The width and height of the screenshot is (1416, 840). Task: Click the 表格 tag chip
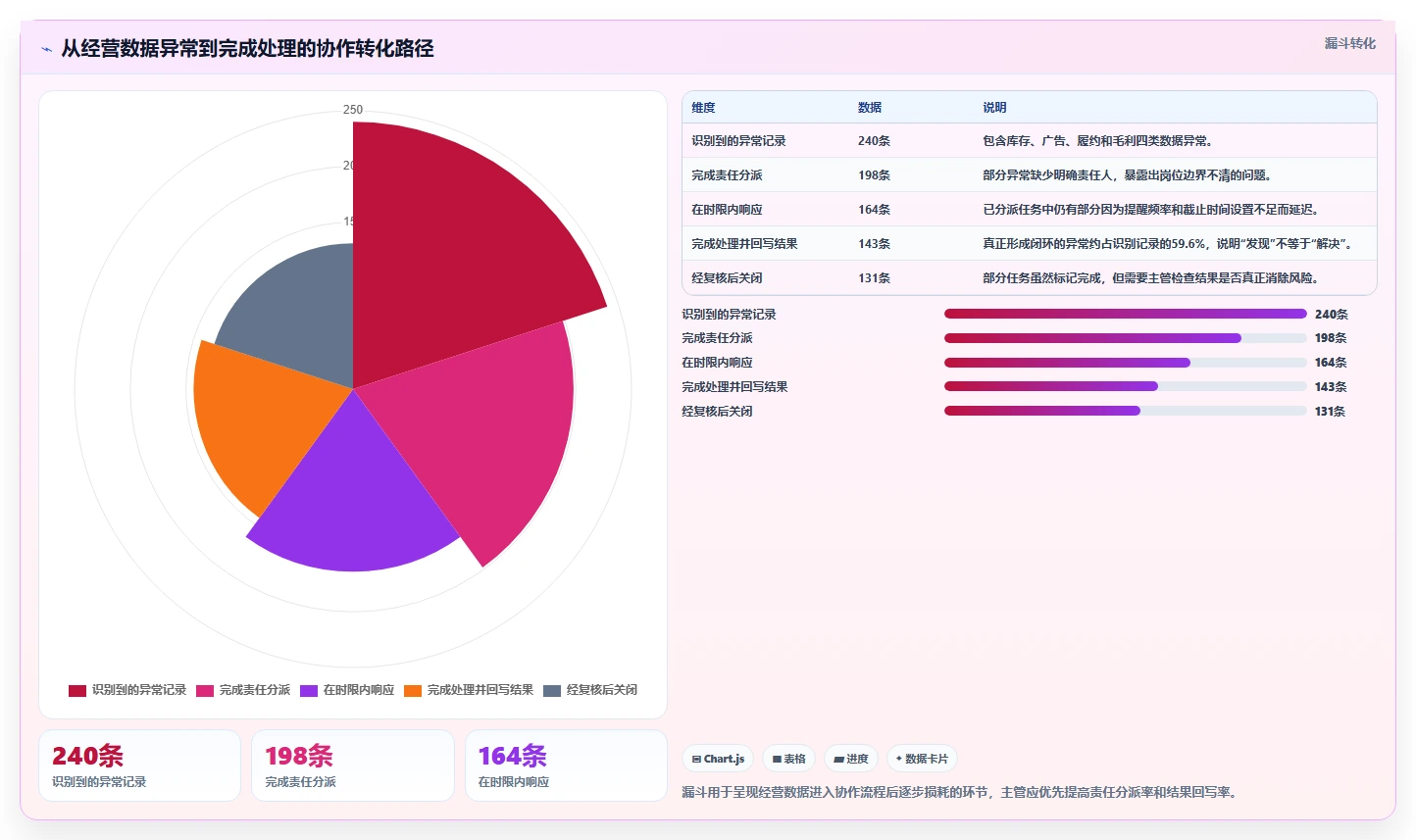pyautogui.click(x=788, y=759)
